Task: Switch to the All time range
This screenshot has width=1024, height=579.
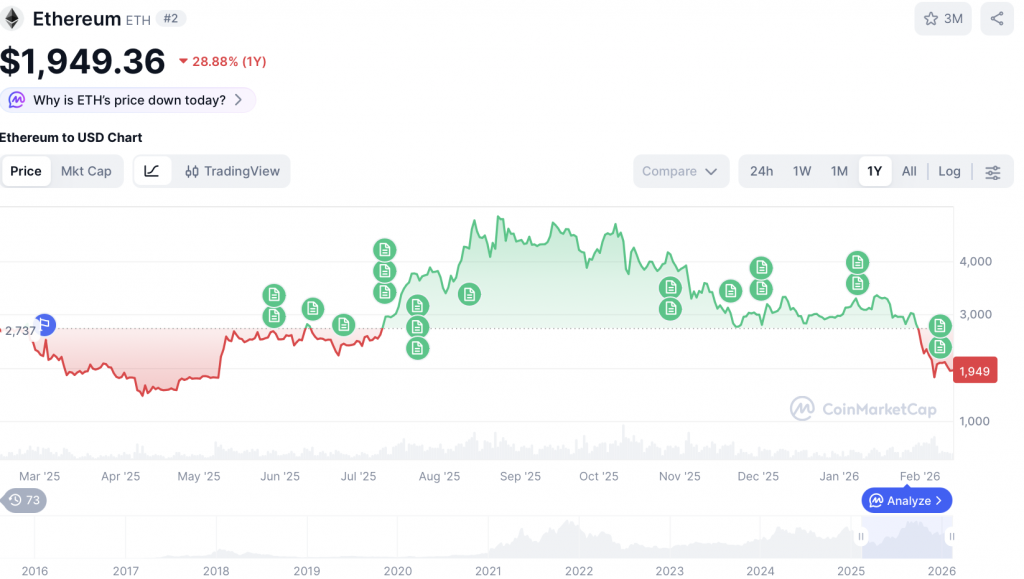Action: pos(909,171)
